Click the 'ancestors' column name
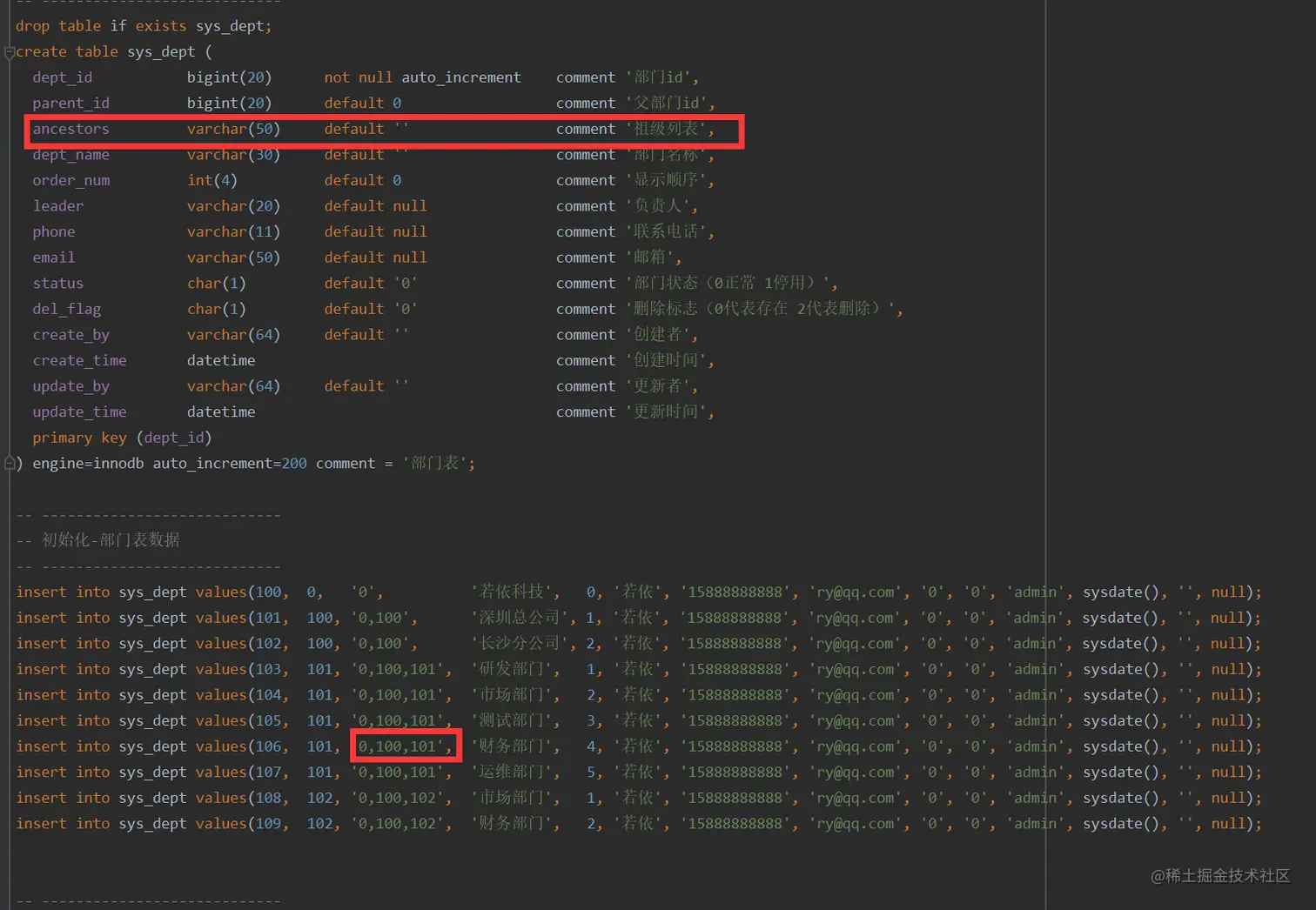 pos(71,129)
